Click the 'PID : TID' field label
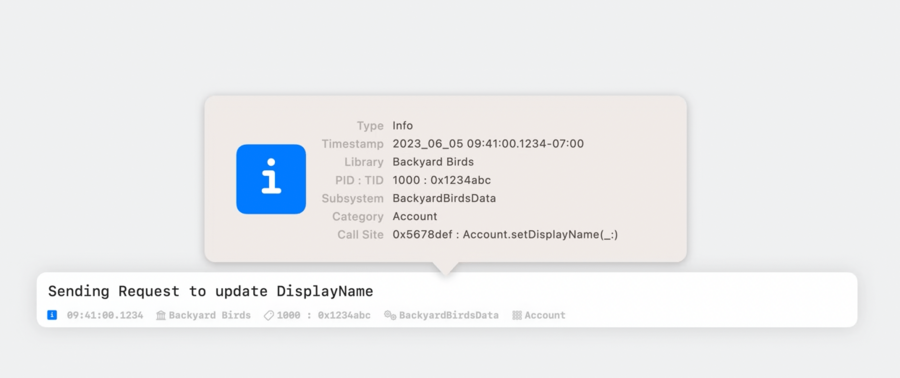The width and height of the screenshot is (900, 378). click(x=359, y=180)
